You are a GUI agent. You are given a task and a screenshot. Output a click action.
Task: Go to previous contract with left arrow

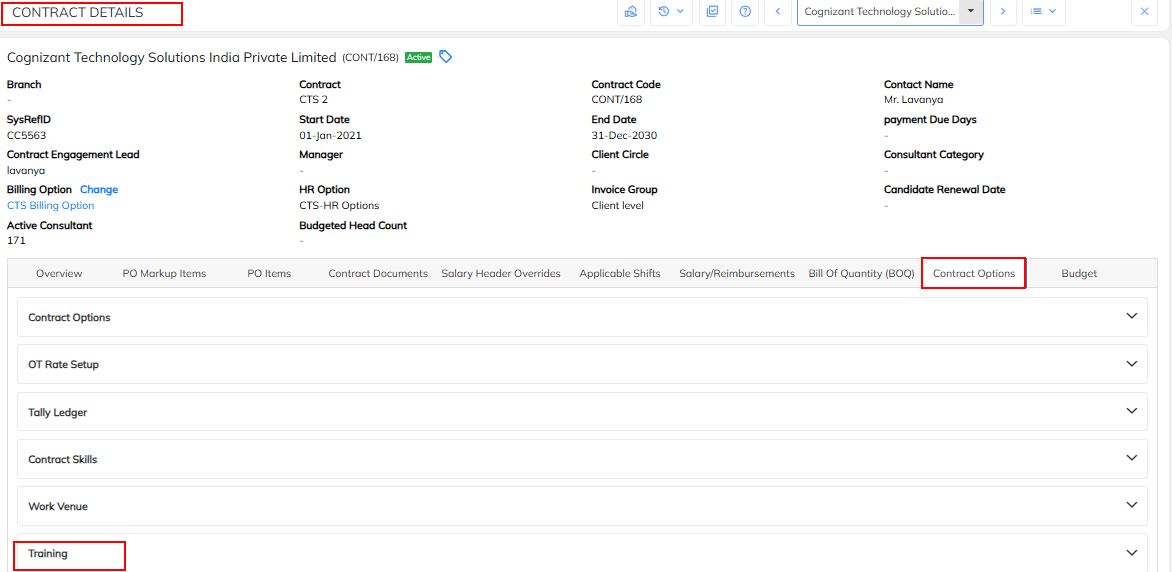[778, 12]
